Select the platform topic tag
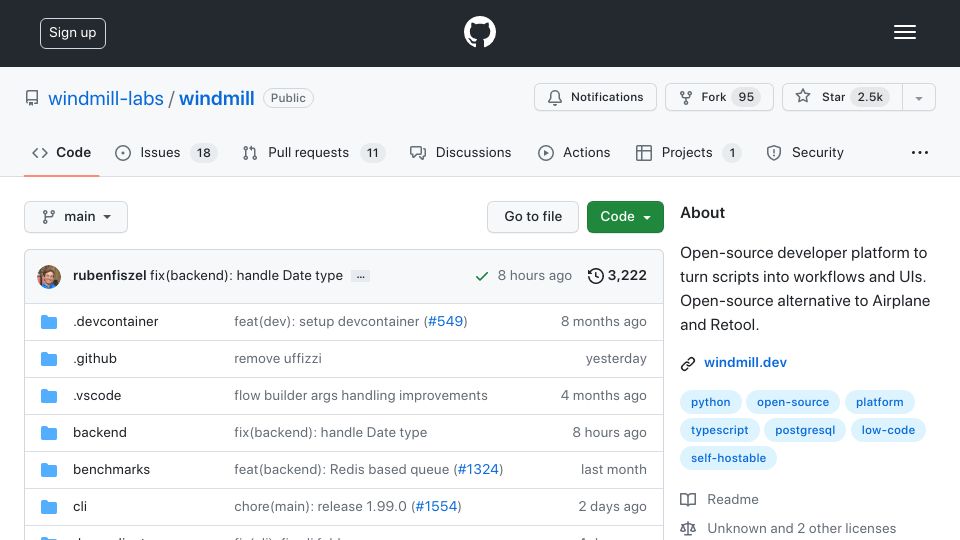The width and height of the screenshot is (960, 540). [x=879, y=402]
